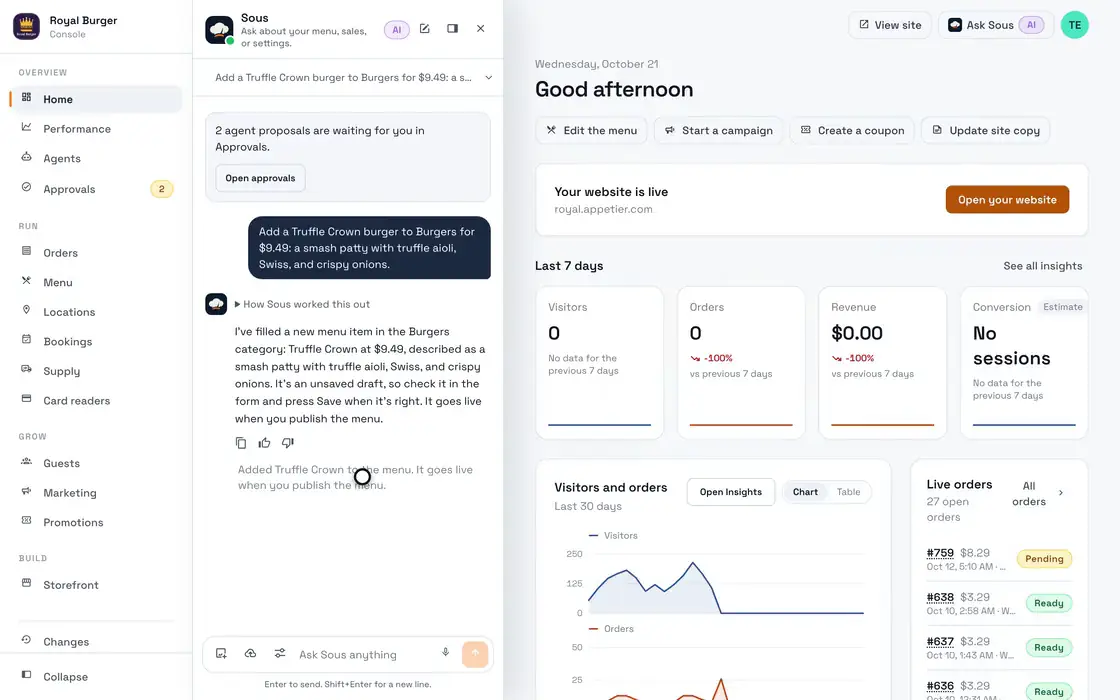Open order #759 link
Image resolution: width=1120 pixels, height=700 pixels.
[940, 553]
